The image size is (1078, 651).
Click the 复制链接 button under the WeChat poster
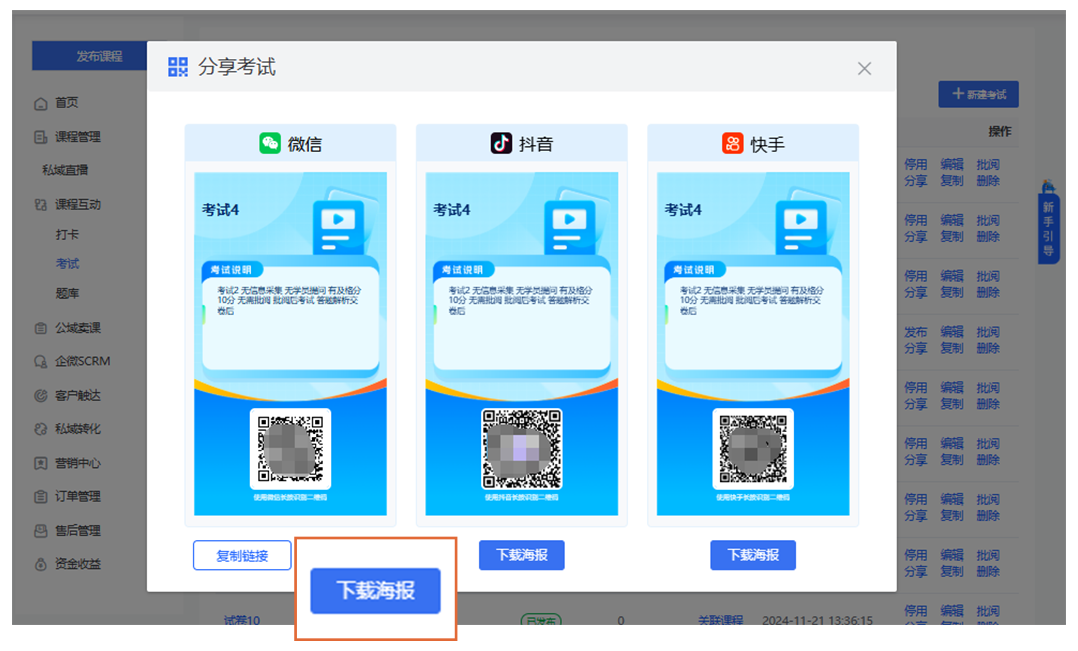point(242,556)
